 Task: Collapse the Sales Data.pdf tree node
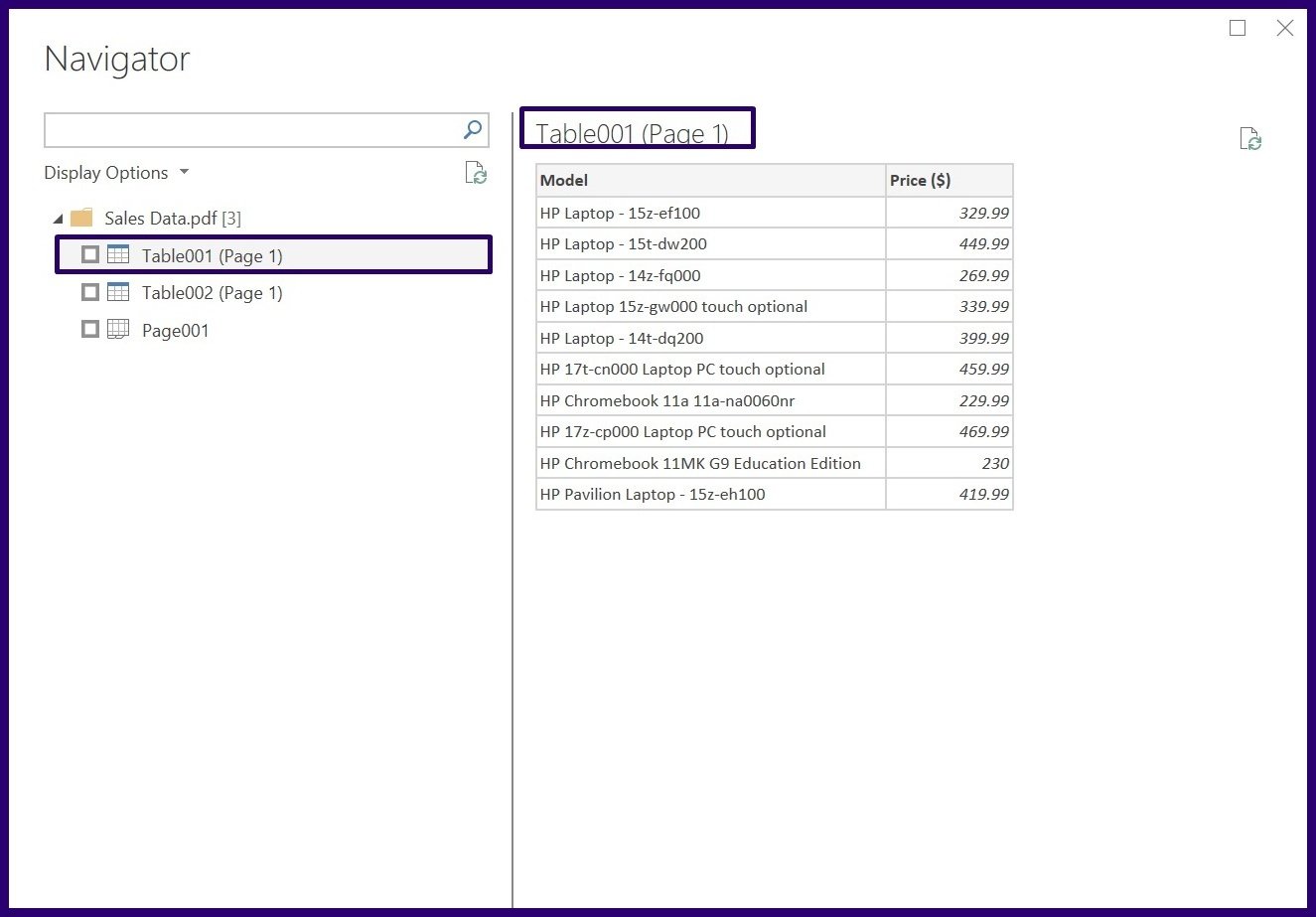58,219
